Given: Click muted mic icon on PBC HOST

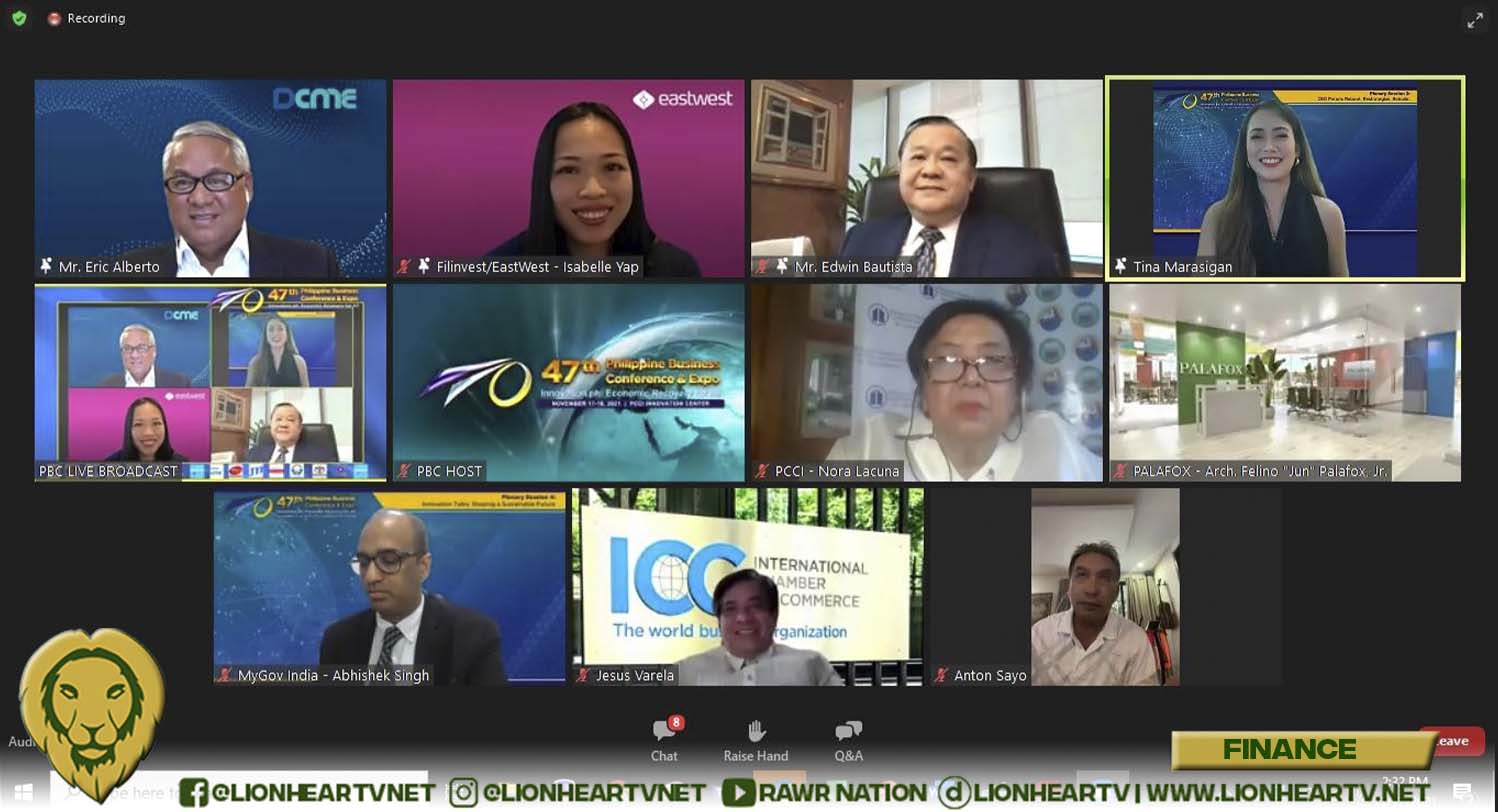Looking at the screenshot, I should (x=404, y=470).
